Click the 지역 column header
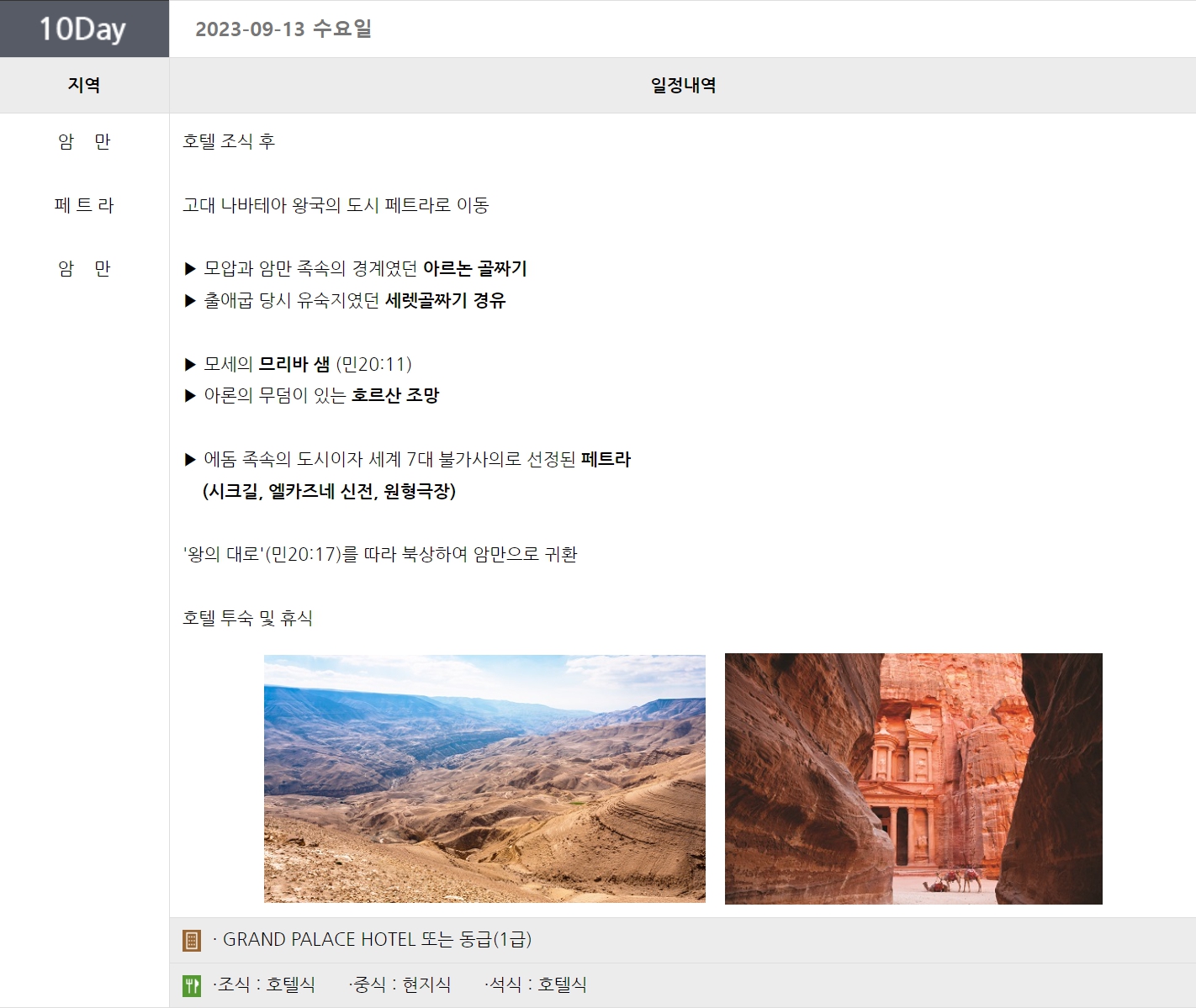1196x1008 pixels. pyautogui.click(x=84, y=85)
